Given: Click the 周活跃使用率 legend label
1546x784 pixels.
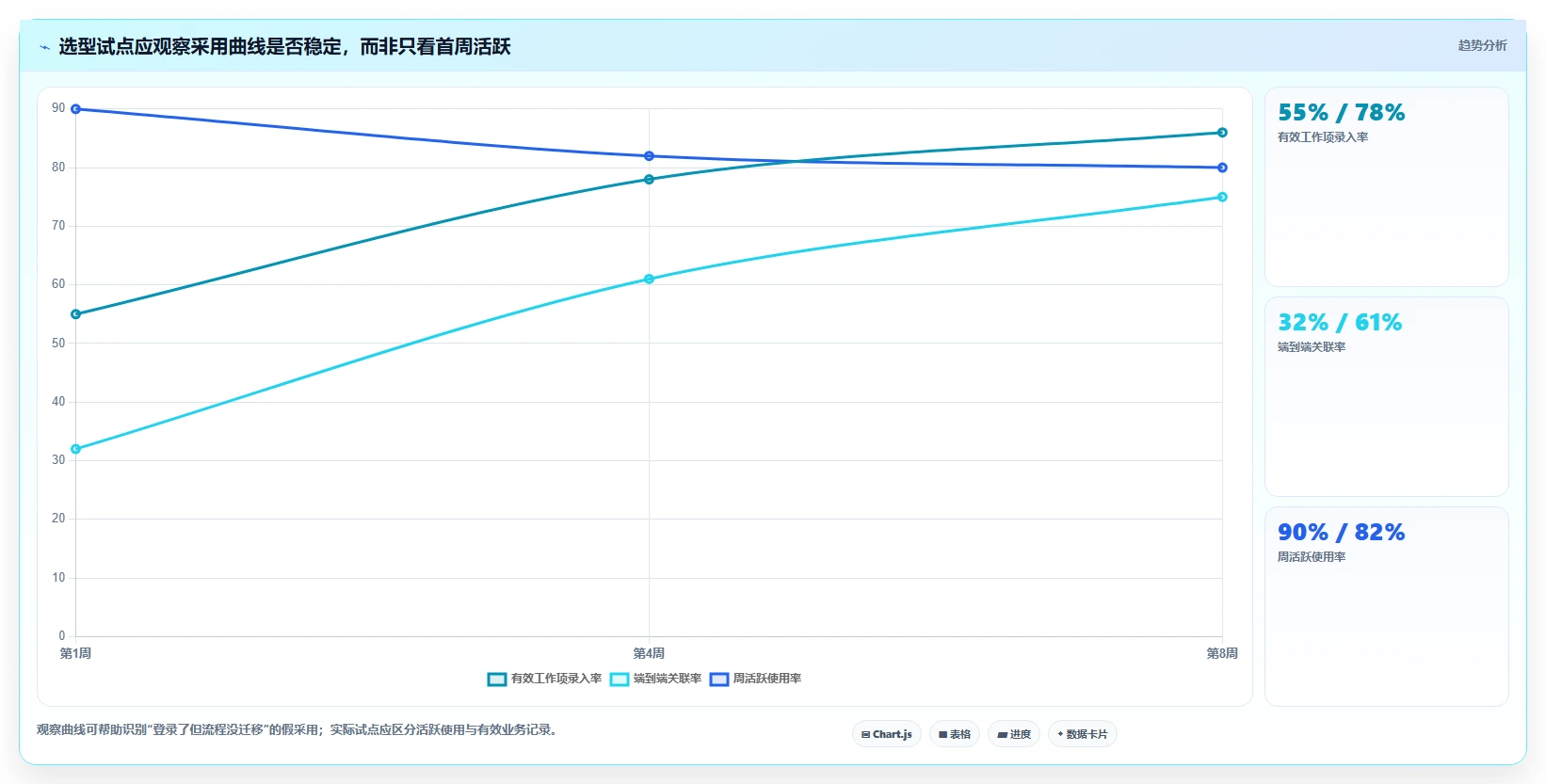Looking at the screenshot, I should (x=767, y=679).
